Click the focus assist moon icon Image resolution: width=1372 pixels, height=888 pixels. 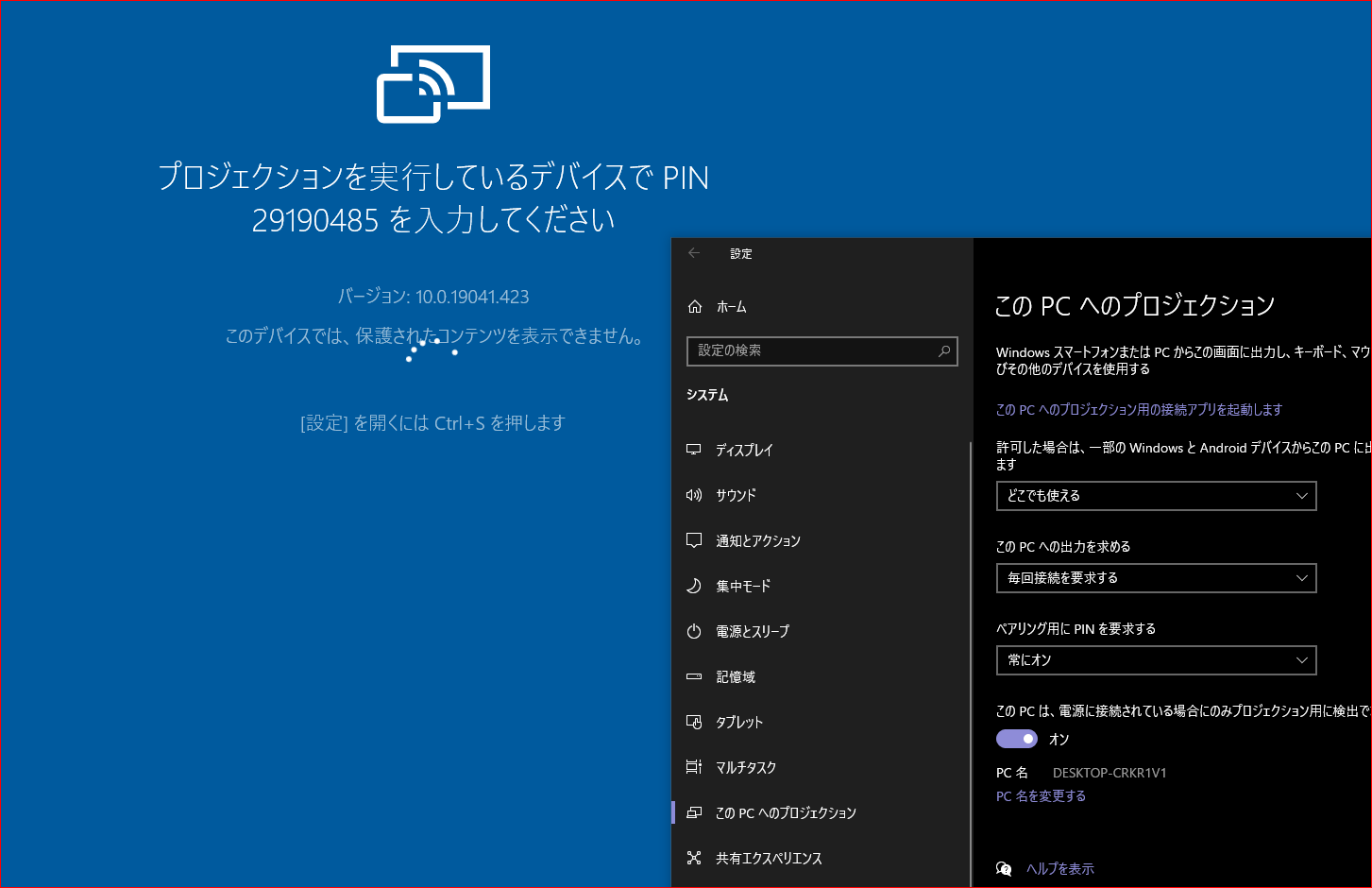coord(694,586)
